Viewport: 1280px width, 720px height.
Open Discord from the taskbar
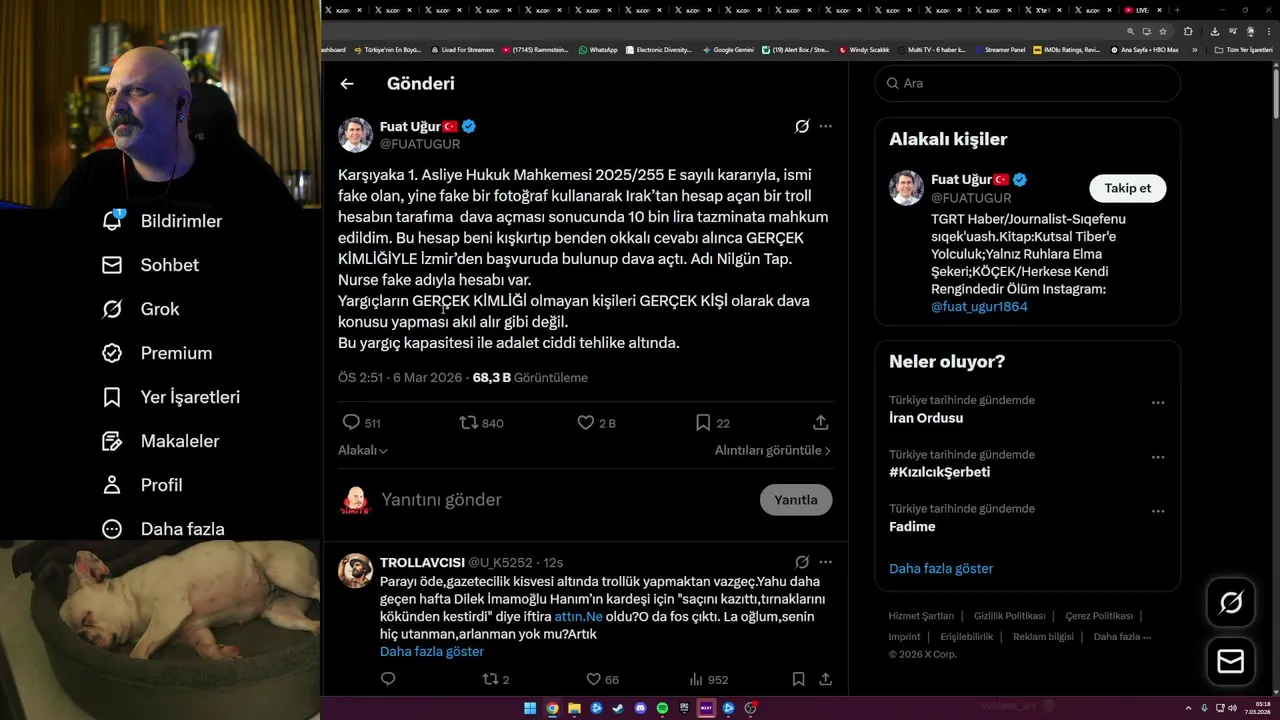pos(640,708)
